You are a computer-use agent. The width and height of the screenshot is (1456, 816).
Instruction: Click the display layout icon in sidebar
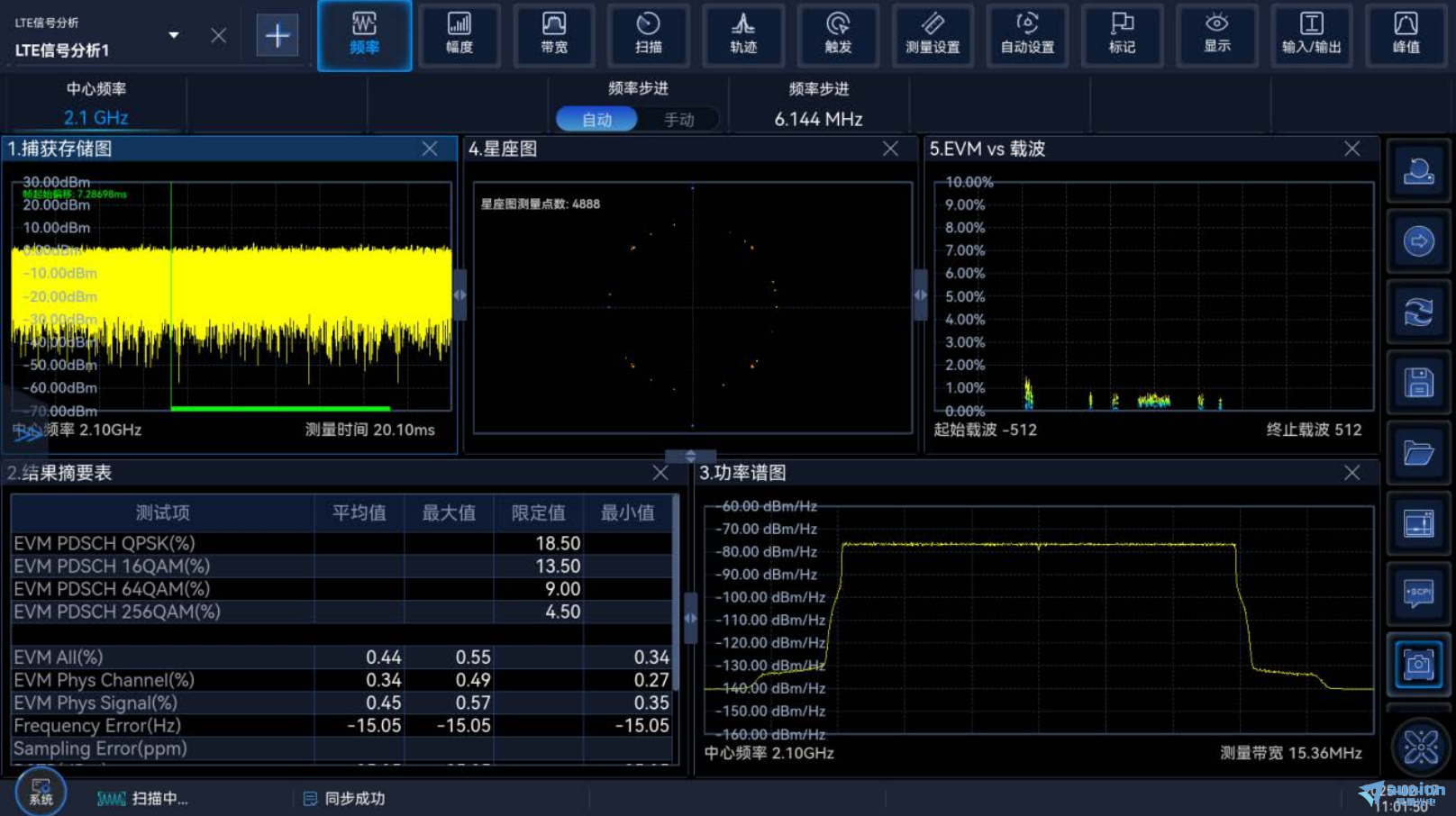1418,523
